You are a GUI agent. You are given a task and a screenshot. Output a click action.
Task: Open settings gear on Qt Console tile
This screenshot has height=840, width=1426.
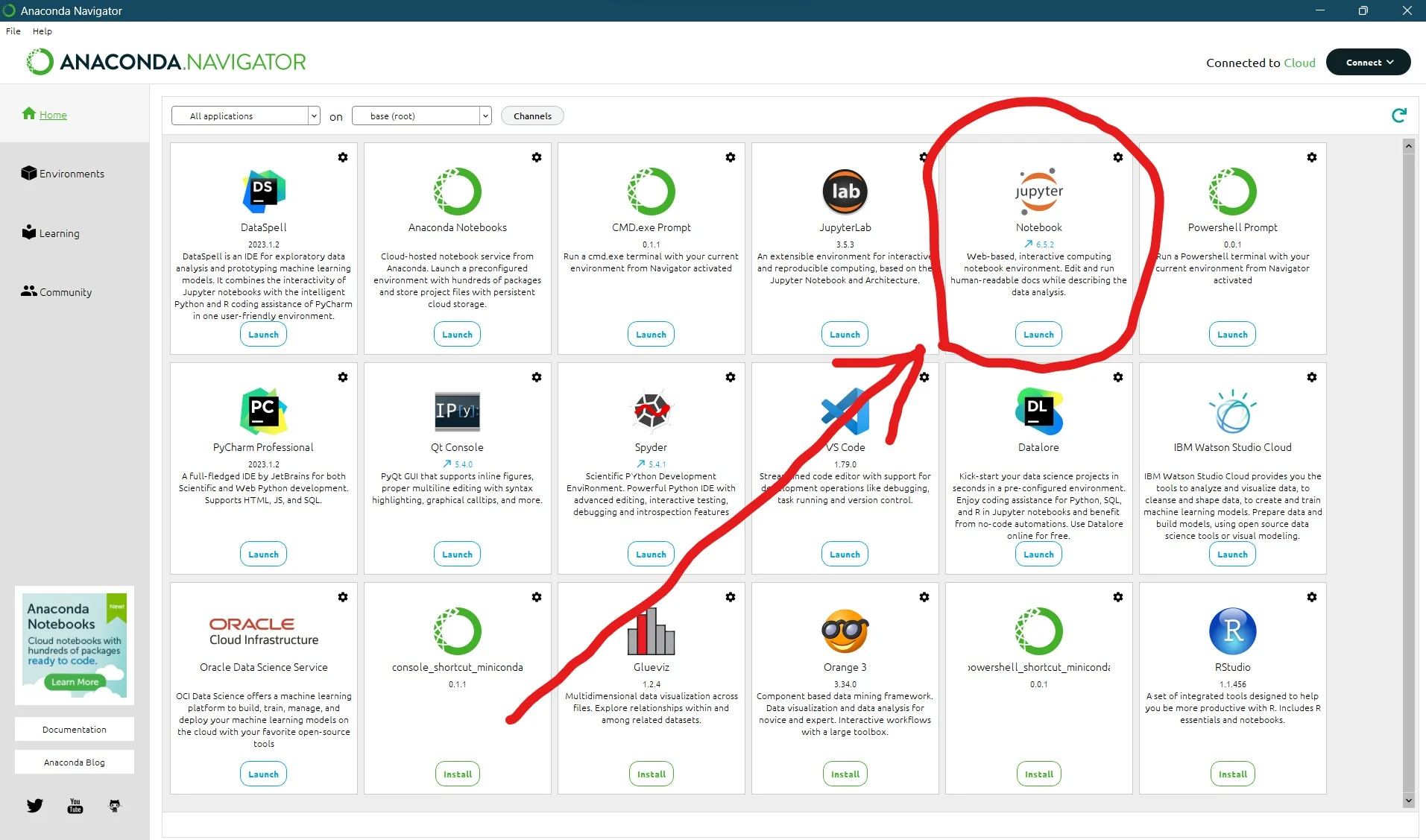click(537, 377)
